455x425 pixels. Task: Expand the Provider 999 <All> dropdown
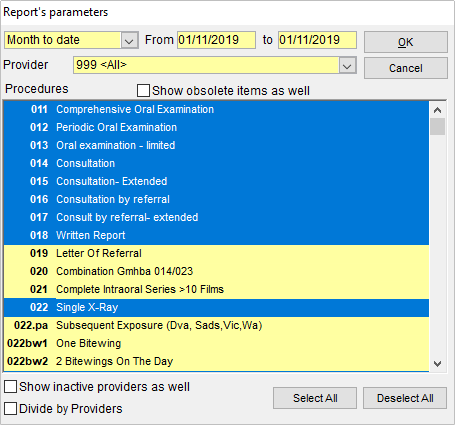click(x=347, y=65)
